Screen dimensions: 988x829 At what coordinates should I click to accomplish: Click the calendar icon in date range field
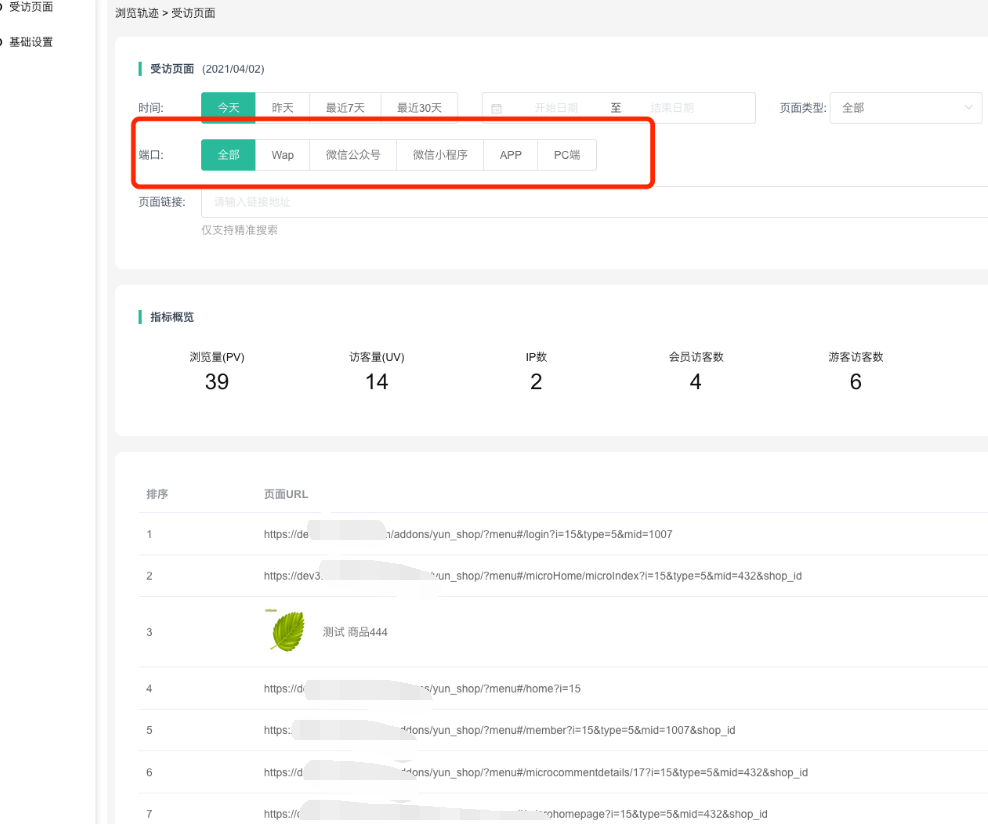[x=497, y=108]
